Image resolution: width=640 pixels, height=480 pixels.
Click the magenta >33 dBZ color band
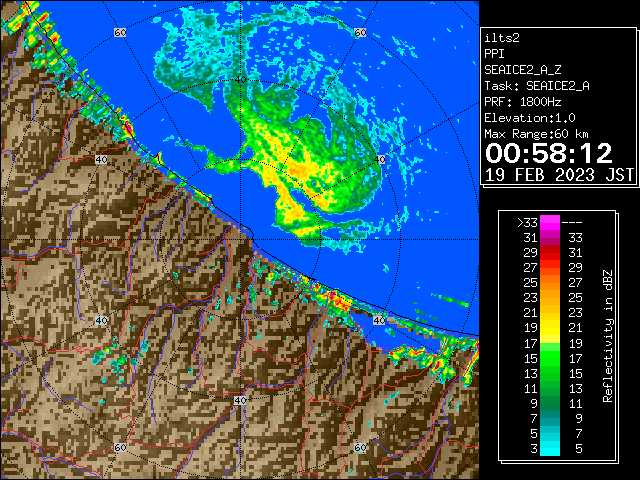click(x=549, y=223)
